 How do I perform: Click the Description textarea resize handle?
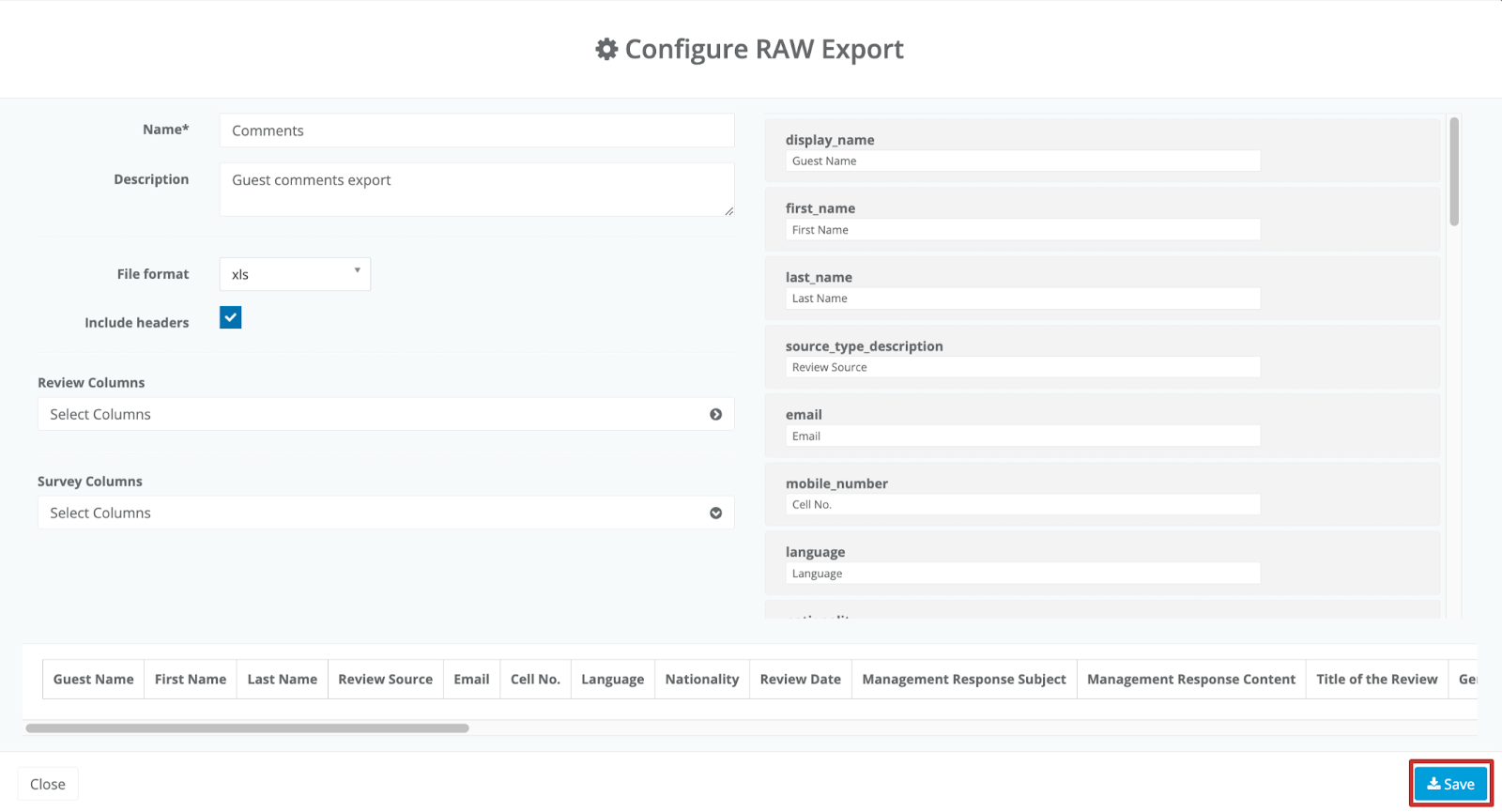tap(728, 210)
